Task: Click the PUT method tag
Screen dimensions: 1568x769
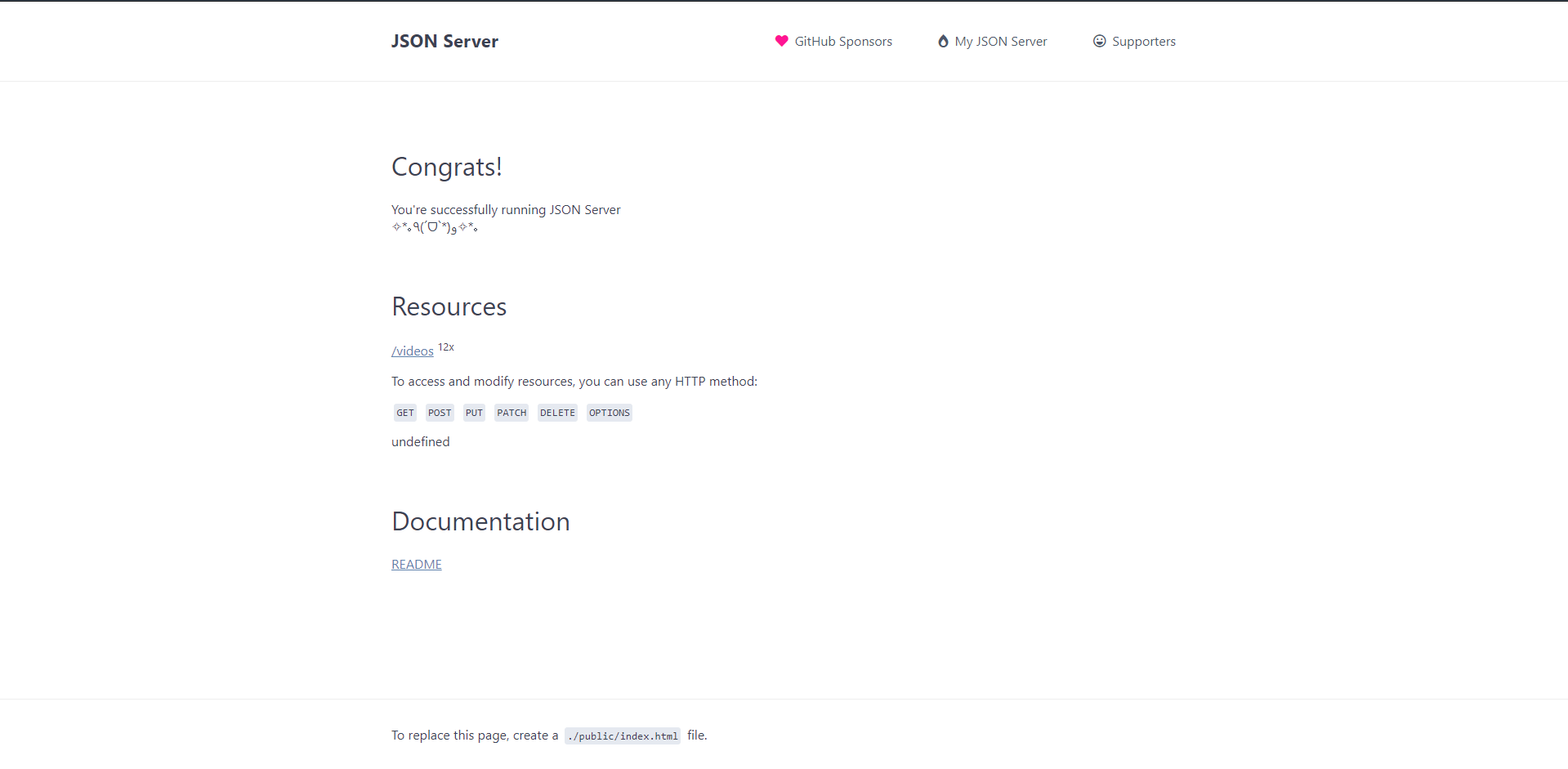Action: 474,413
